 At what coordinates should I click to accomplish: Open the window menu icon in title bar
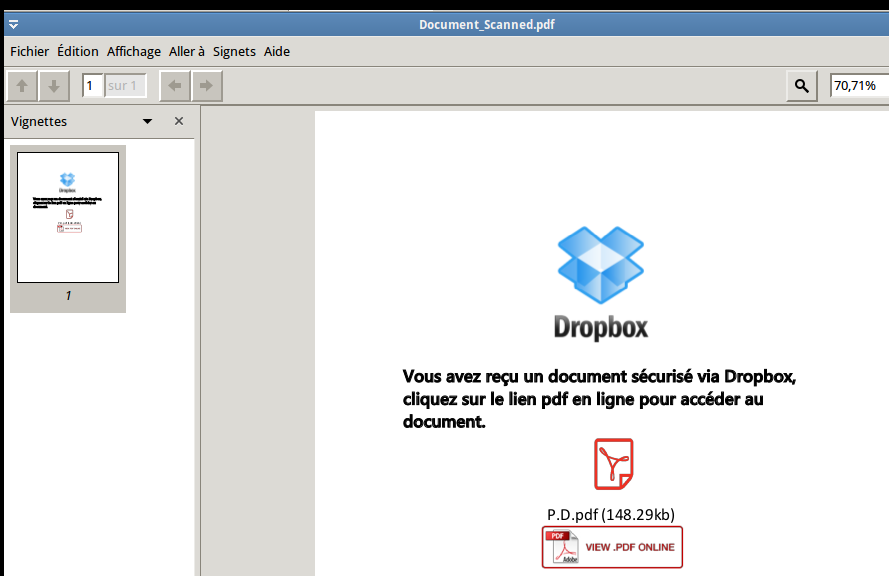point(13,24)
